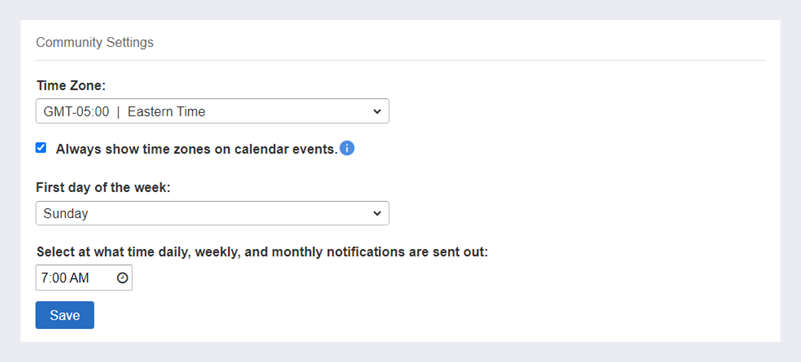Click the 'Eastern Time' text in the selector
Image resolution: width=801 pixels, height=362 pixels.
[167, 111]
